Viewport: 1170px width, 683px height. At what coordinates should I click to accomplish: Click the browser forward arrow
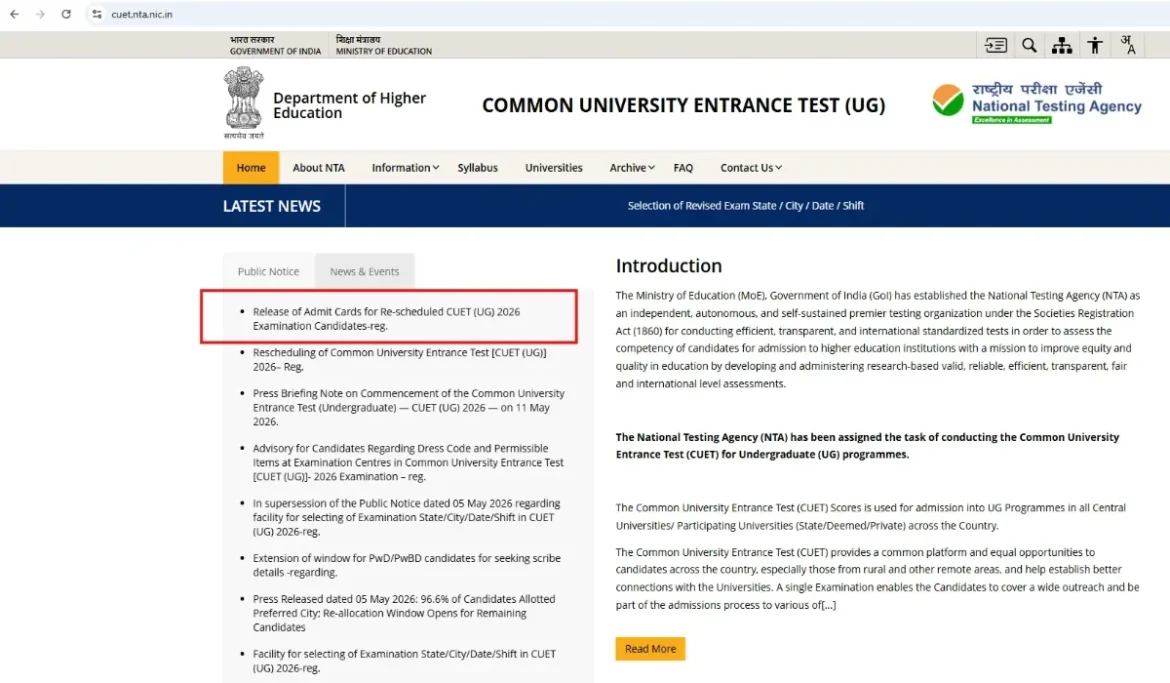tap(40, 14)
